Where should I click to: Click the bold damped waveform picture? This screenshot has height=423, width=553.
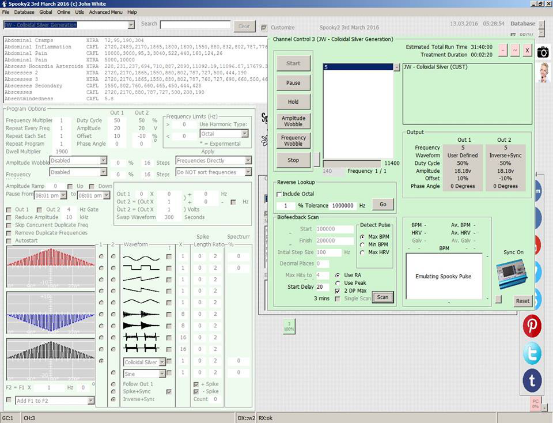tap(141, 325)
